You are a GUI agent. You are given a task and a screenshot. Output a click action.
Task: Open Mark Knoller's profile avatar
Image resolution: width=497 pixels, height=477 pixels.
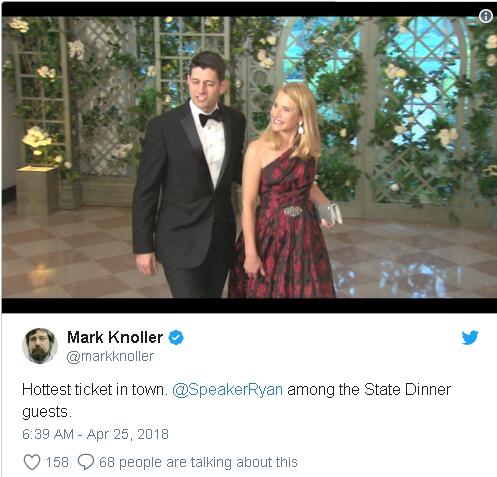[40, 346]
